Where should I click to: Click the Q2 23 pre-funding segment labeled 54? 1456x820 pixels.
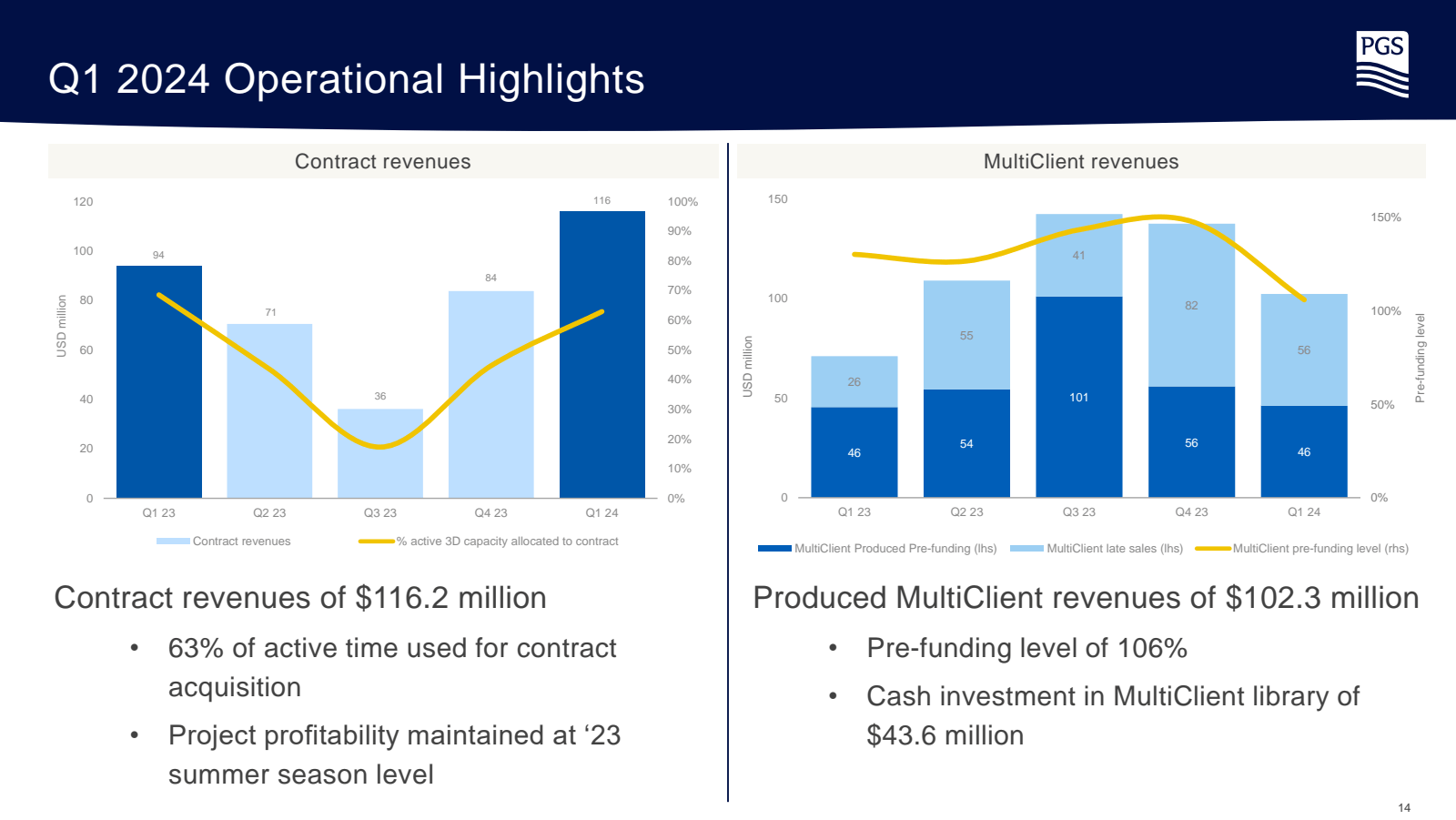(x=966, y=443)
